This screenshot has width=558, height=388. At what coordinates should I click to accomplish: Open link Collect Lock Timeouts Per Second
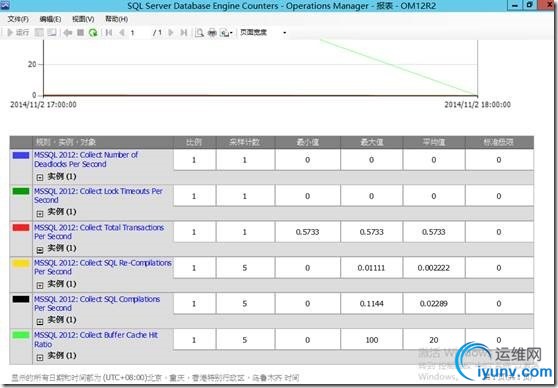98,195
